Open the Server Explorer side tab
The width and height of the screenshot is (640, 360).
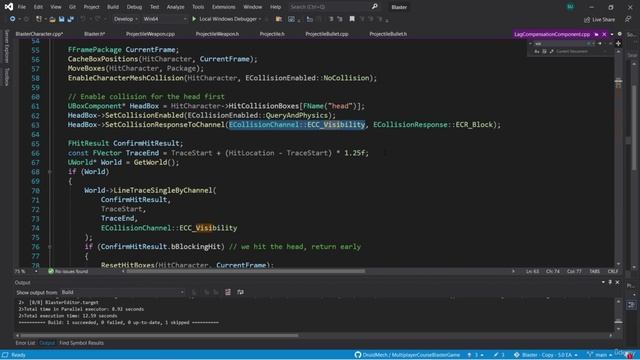pyautogui.click(x=6, y=46)
